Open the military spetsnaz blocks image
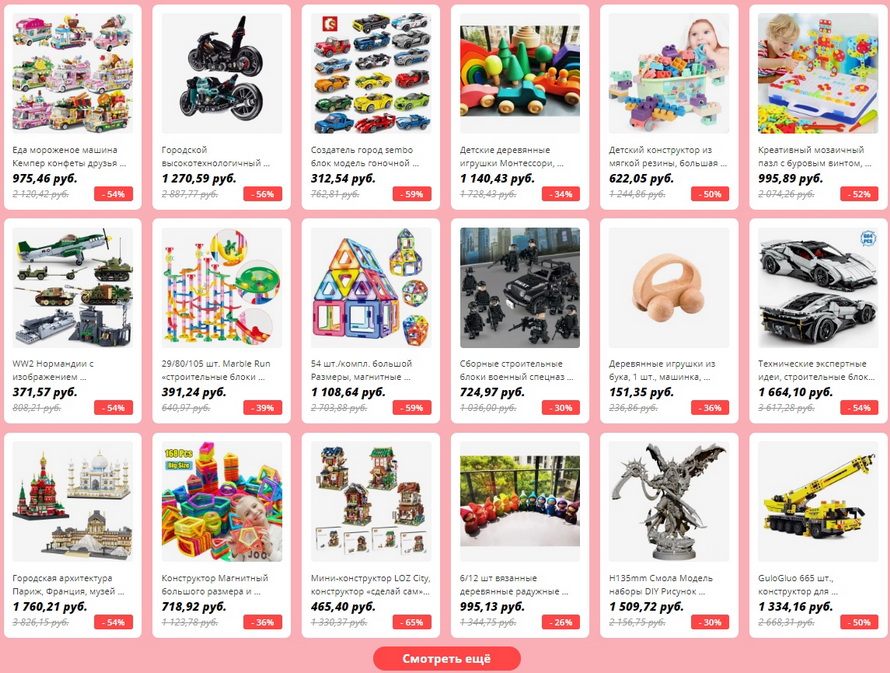890x673 pixels. click(x=520, y=288)
